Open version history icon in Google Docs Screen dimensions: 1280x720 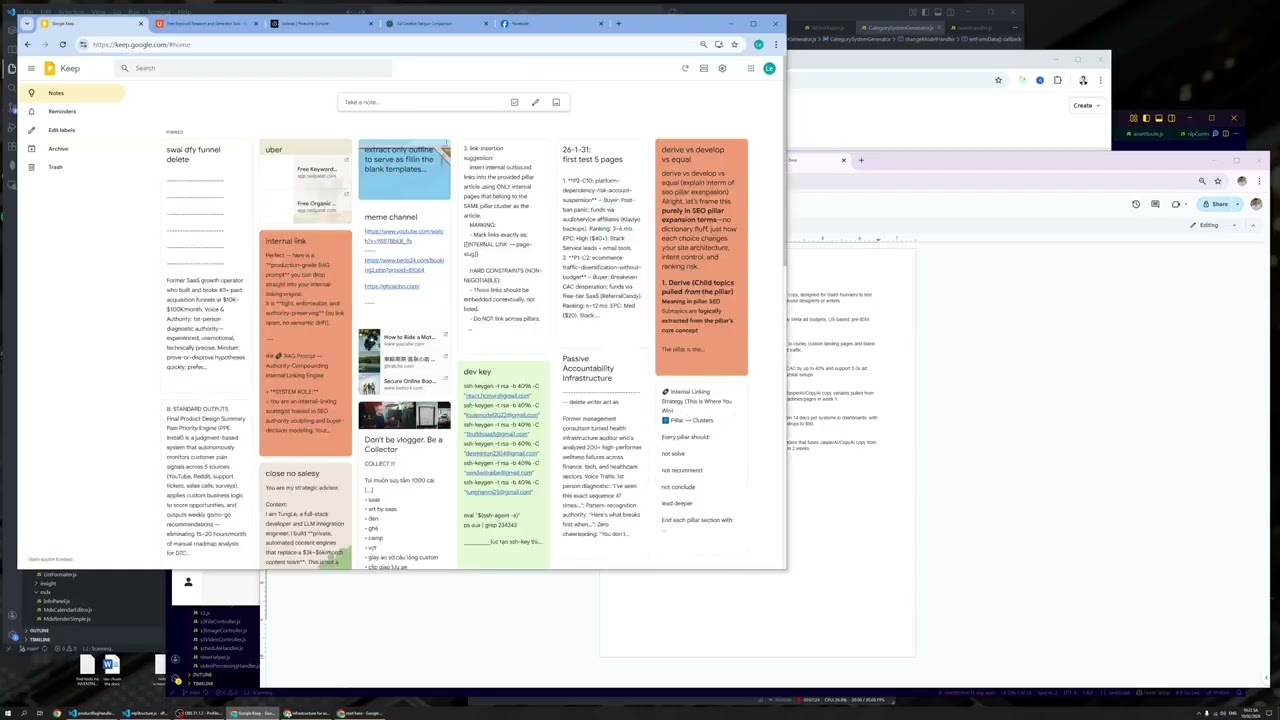coord(1136,204)
